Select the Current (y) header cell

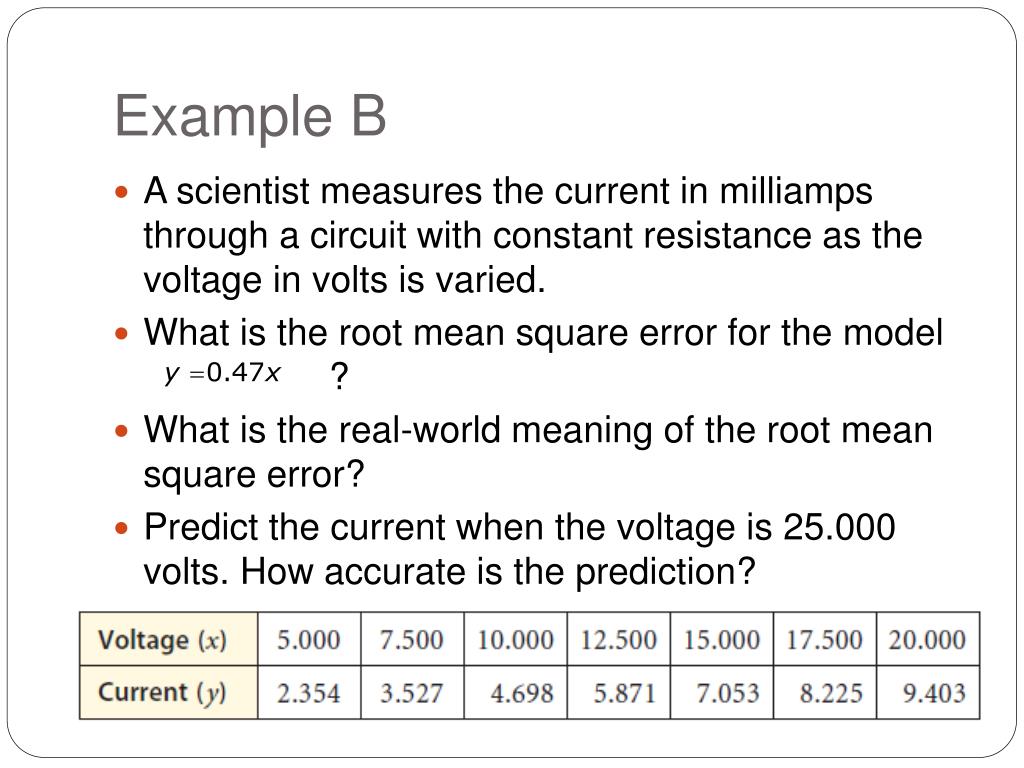click(168, 692)
